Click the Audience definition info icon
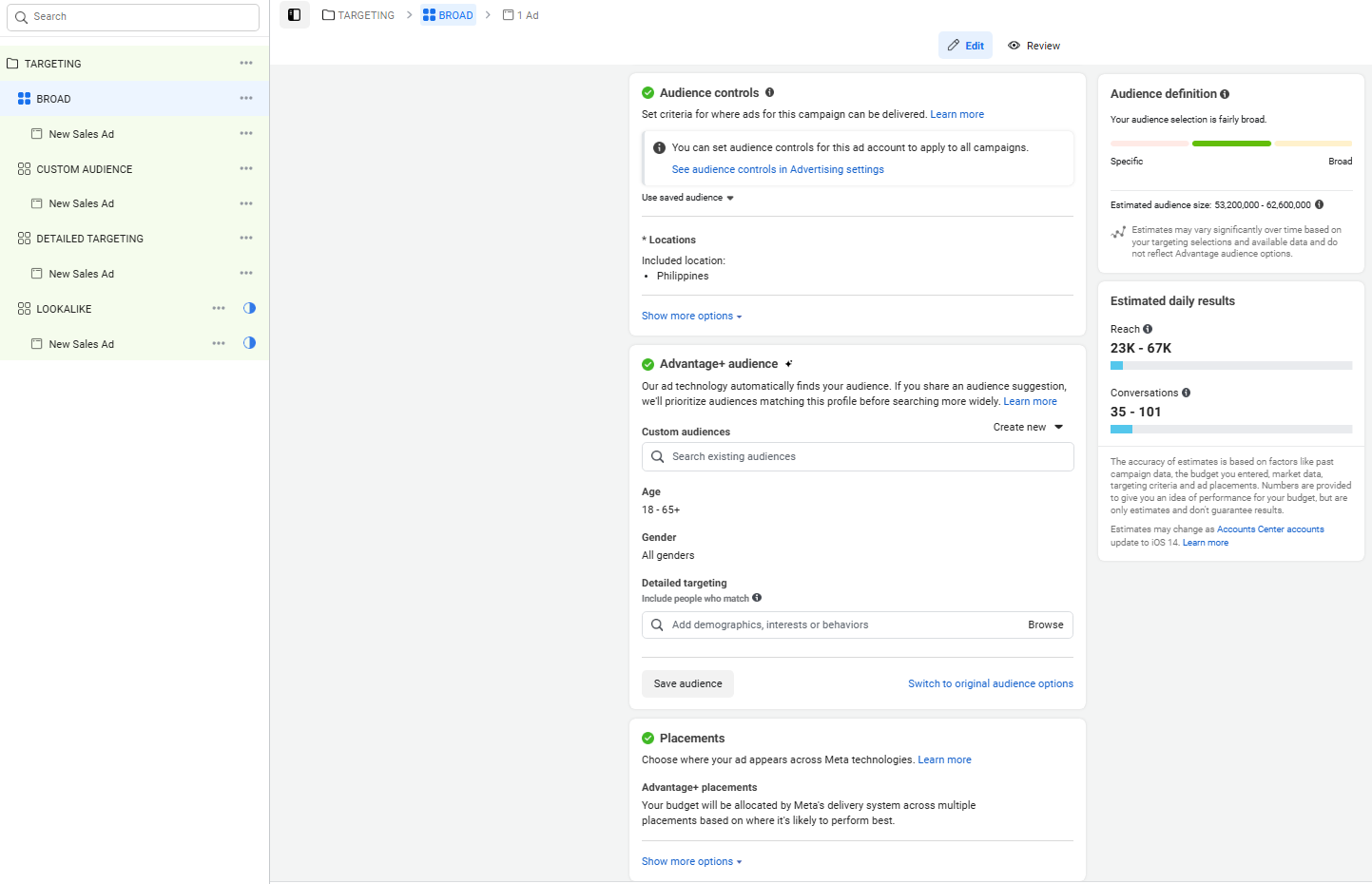 point(1225,94)
